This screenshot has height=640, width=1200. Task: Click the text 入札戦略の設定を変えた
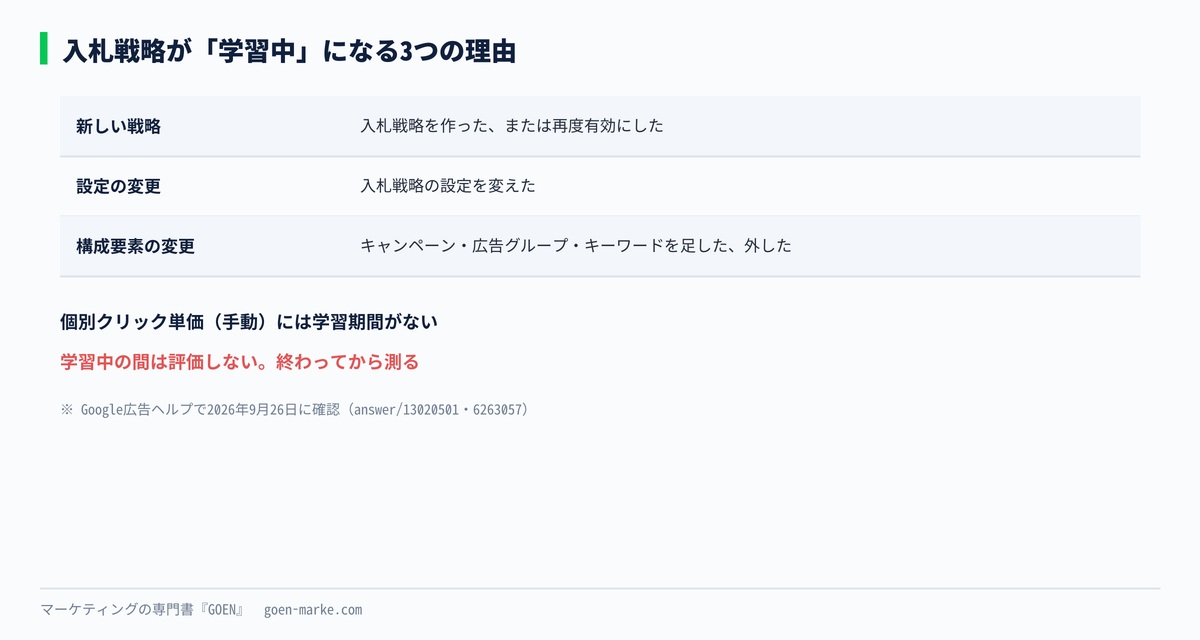tap(448, 186)
